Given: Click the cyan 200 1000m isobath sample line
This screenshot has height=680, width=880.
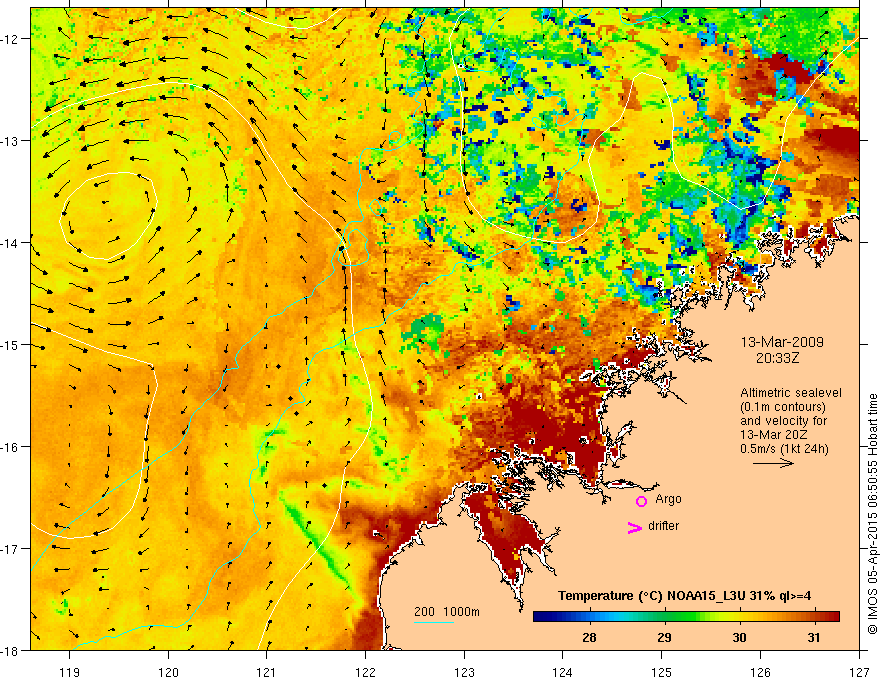Looking at the screenshot, I should pos(434,623).
